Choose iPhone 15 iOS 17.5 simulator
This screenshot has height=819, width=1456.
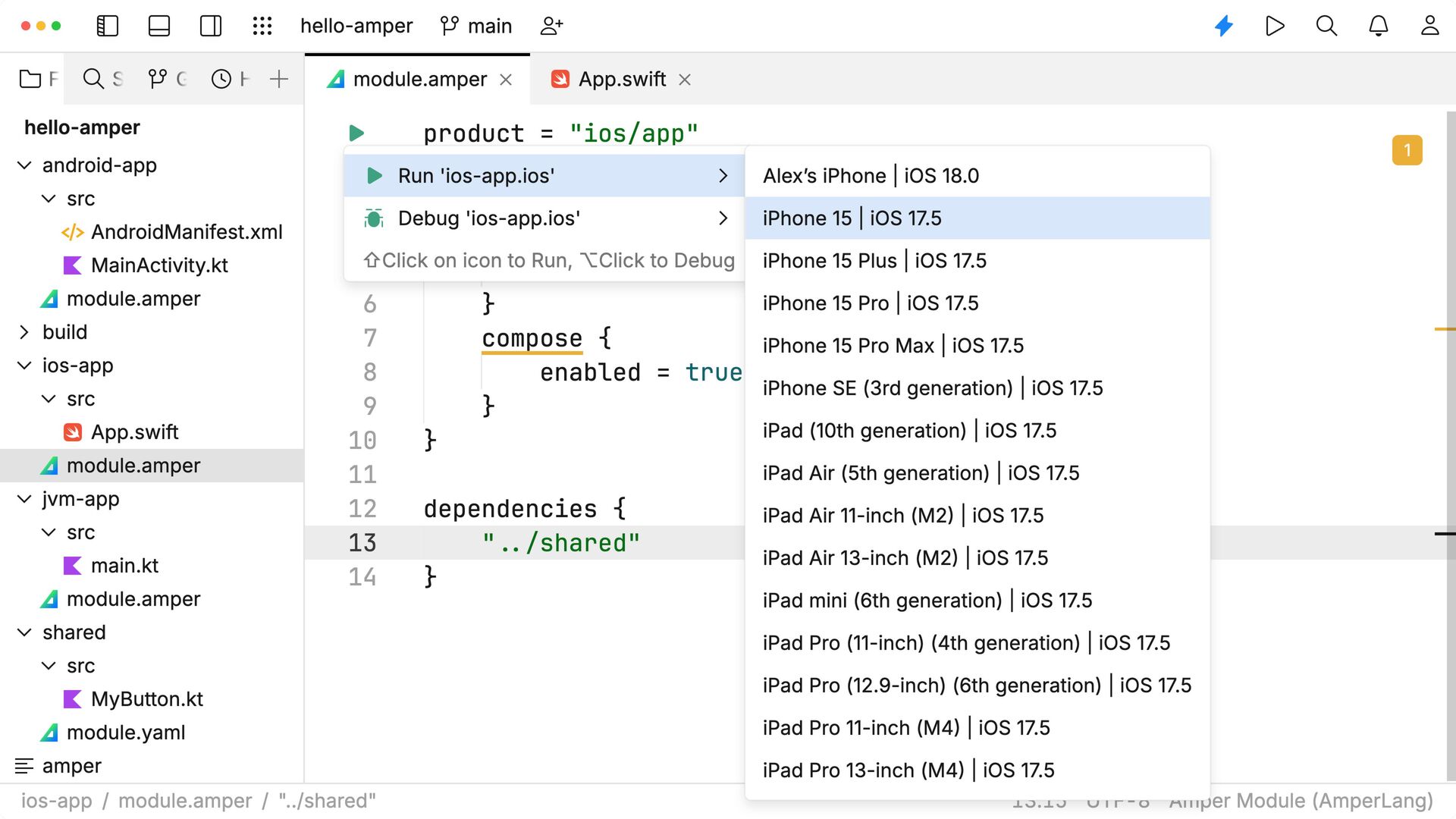pyautogui.click(x=977, y=218)
